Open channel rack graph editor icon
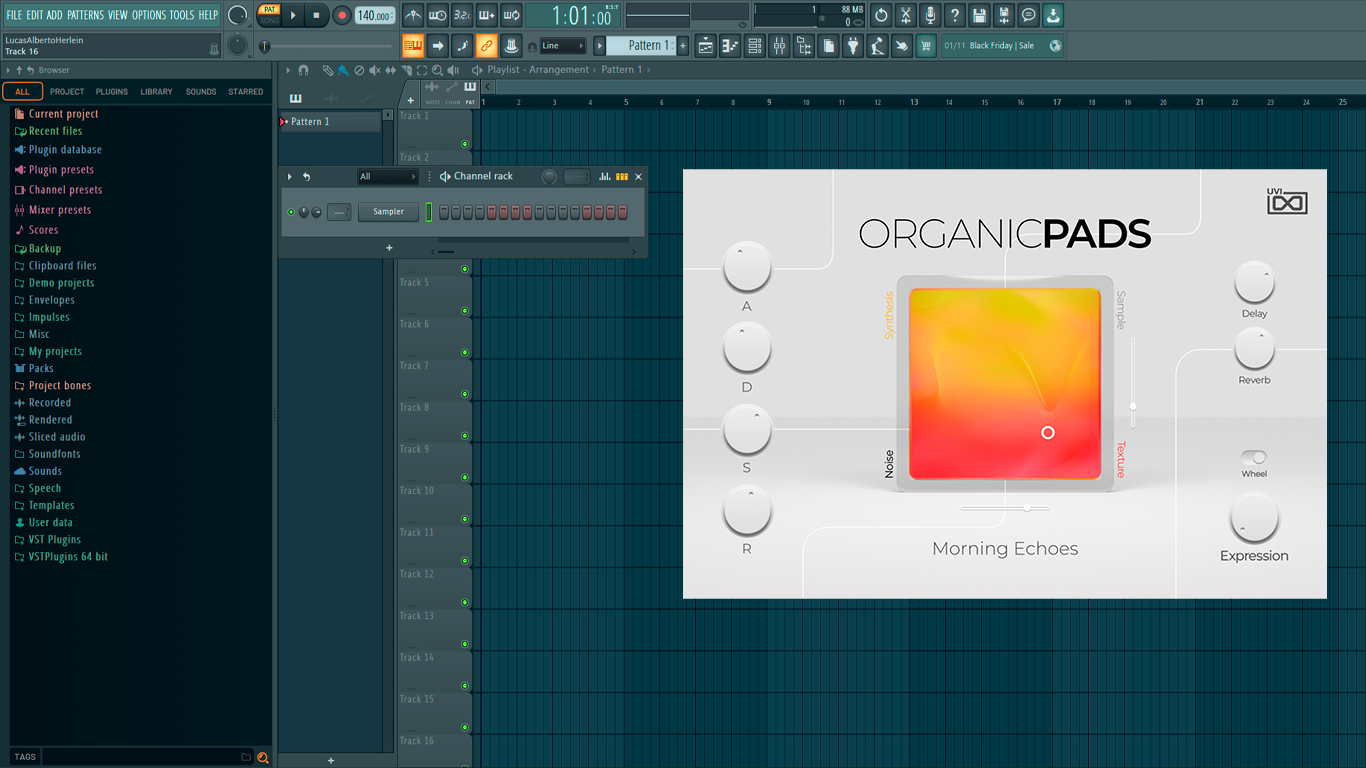1366x768 pixels. point(604,176)
